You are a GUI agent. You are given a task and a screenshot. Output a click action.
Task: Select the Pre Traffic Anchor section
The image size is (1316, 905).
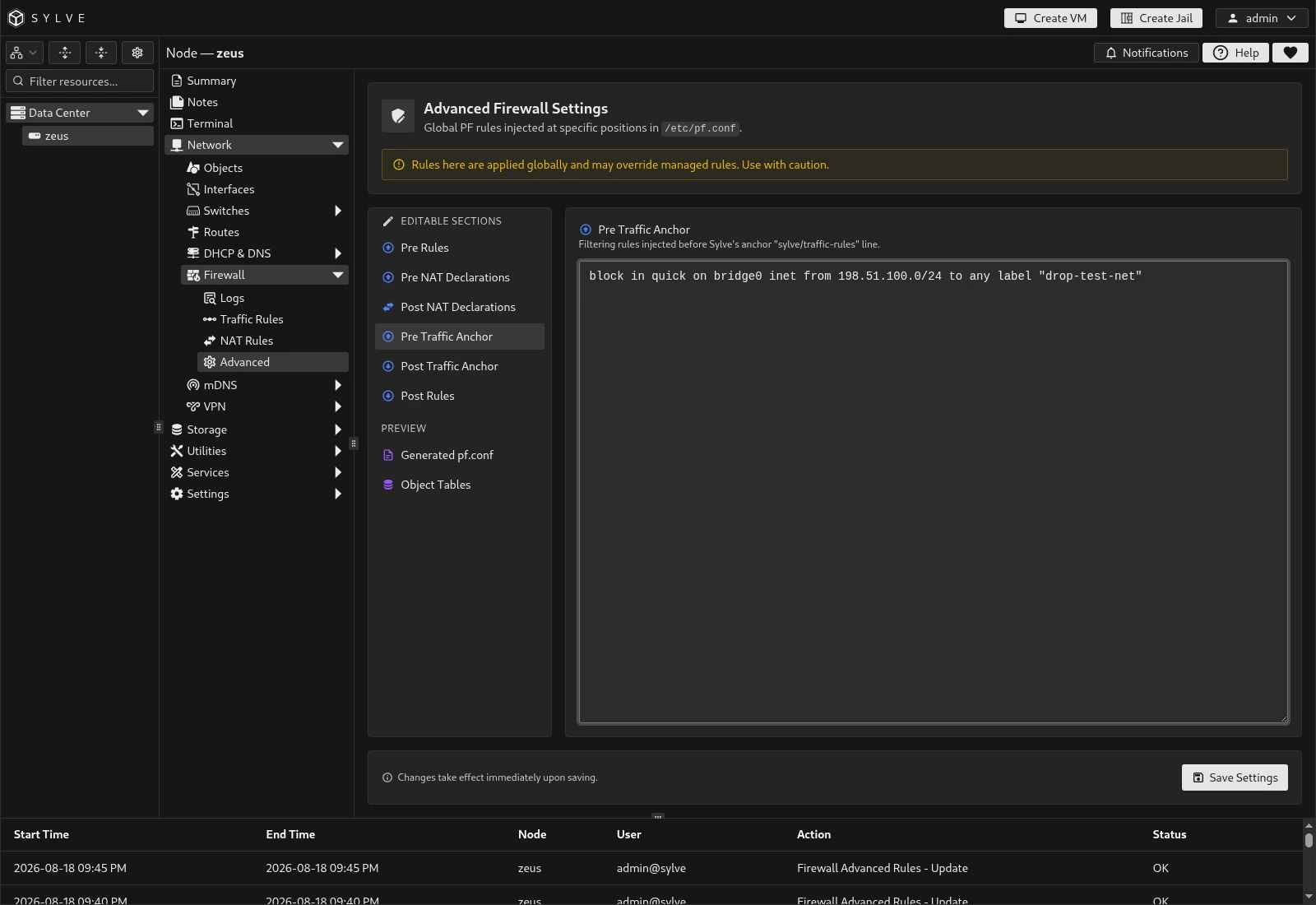[x=460, y=336]
